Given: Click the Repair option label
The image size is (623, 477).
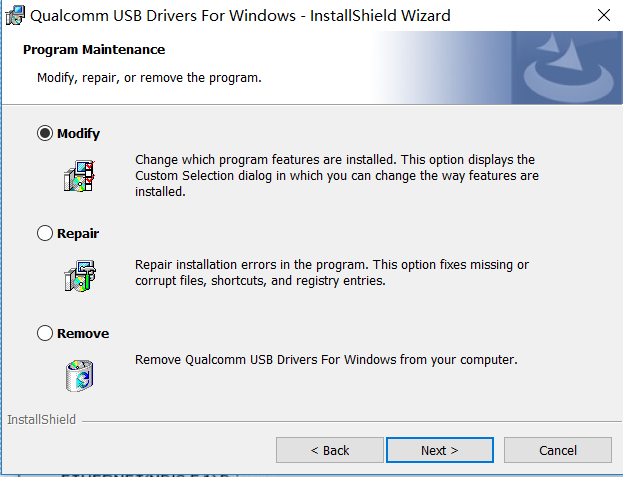Looking at the screenshot, I should [x=78, y=233].
